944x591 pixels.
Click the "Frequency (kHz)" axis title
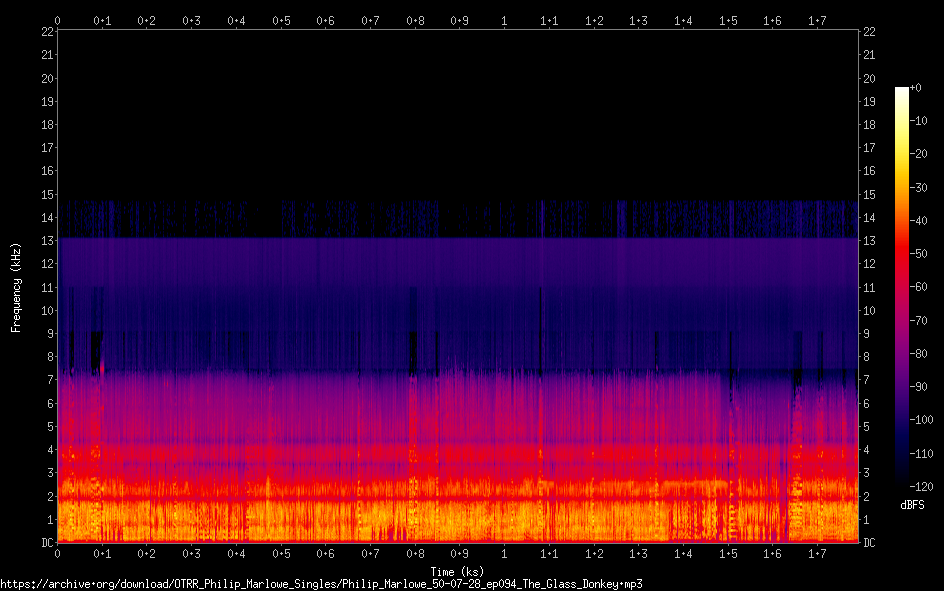point(16,287)
